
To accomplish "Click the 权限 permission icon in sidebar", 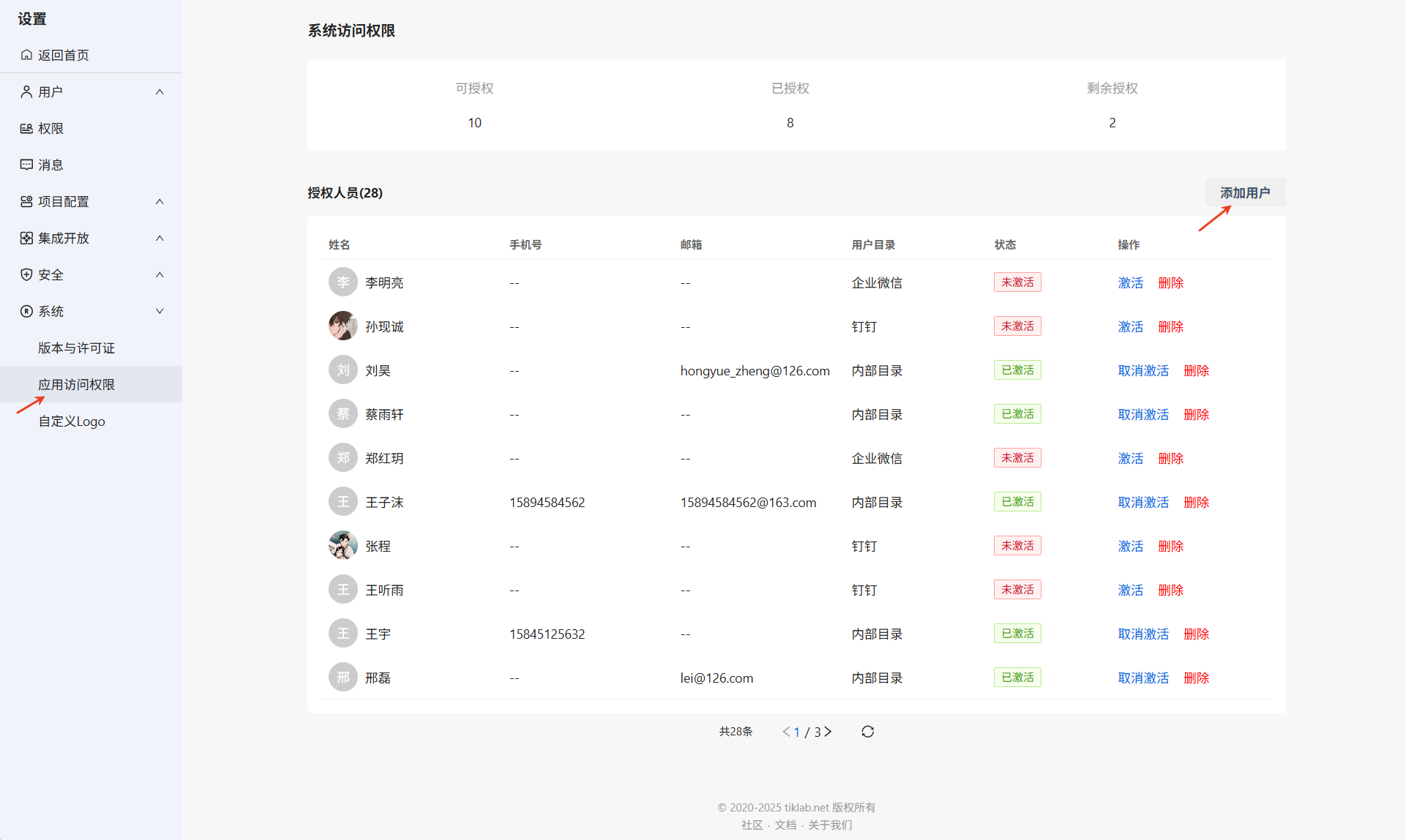I will click(26, 128).
